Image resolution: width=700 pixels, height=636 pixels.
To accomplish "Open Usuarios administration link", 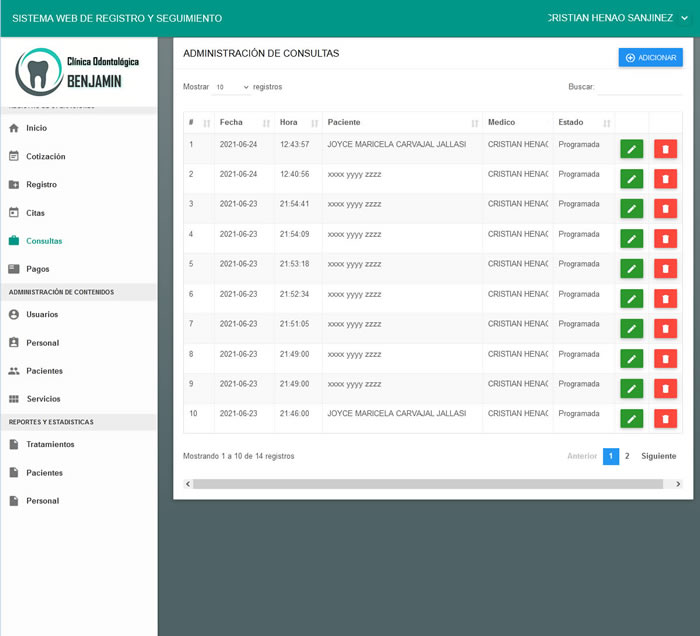I will 42,314.
